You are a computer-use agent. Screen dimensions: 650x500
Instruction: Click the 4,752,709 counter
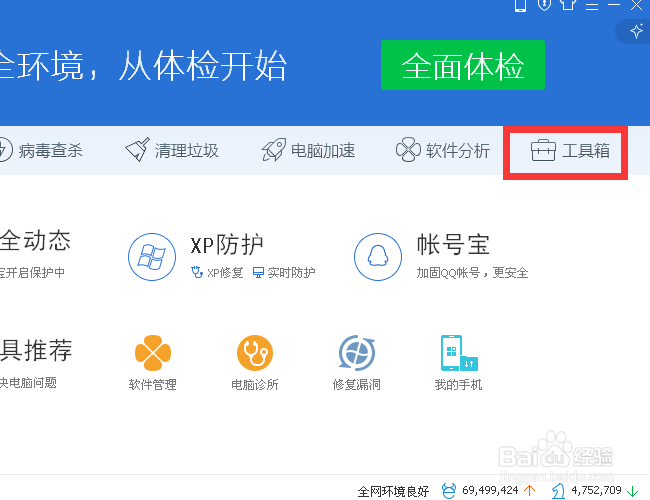pyautogui.click(x=596, y=490)
